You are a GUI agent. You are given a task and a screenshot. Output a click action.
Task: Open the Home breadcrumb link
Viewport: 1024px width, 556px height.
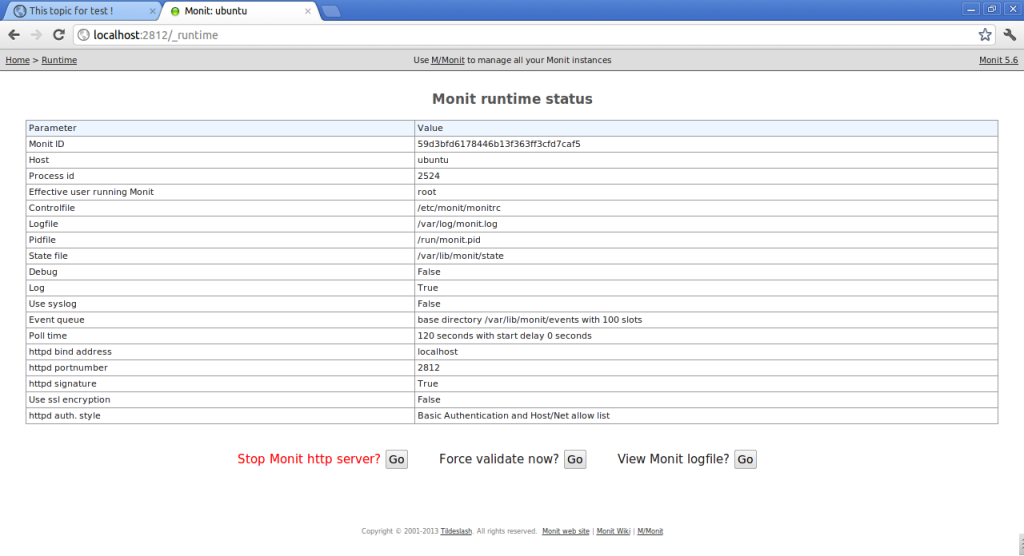(18, 60)
